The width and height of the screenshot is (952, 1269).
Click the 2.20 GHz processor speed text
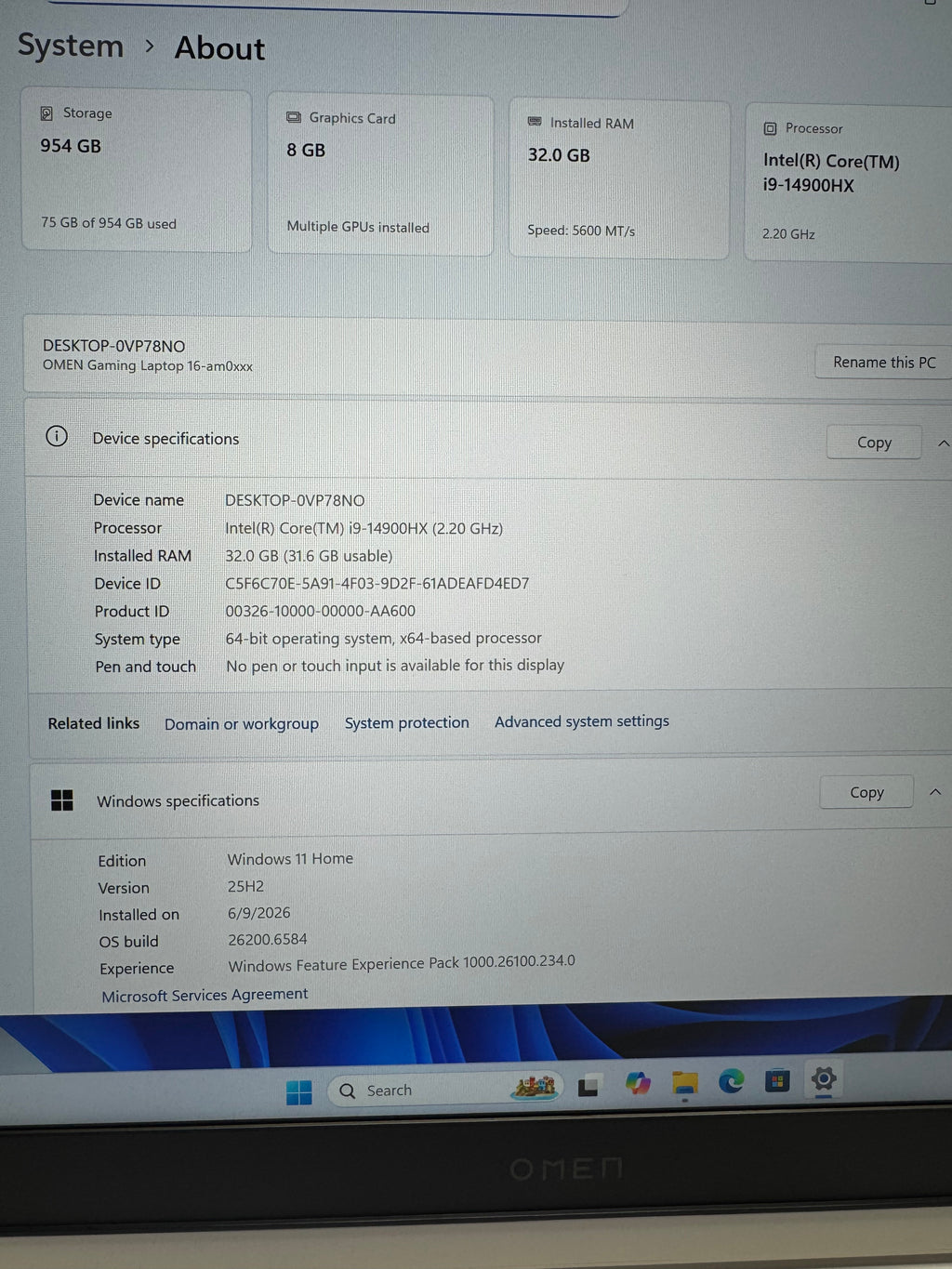[788, 234]
